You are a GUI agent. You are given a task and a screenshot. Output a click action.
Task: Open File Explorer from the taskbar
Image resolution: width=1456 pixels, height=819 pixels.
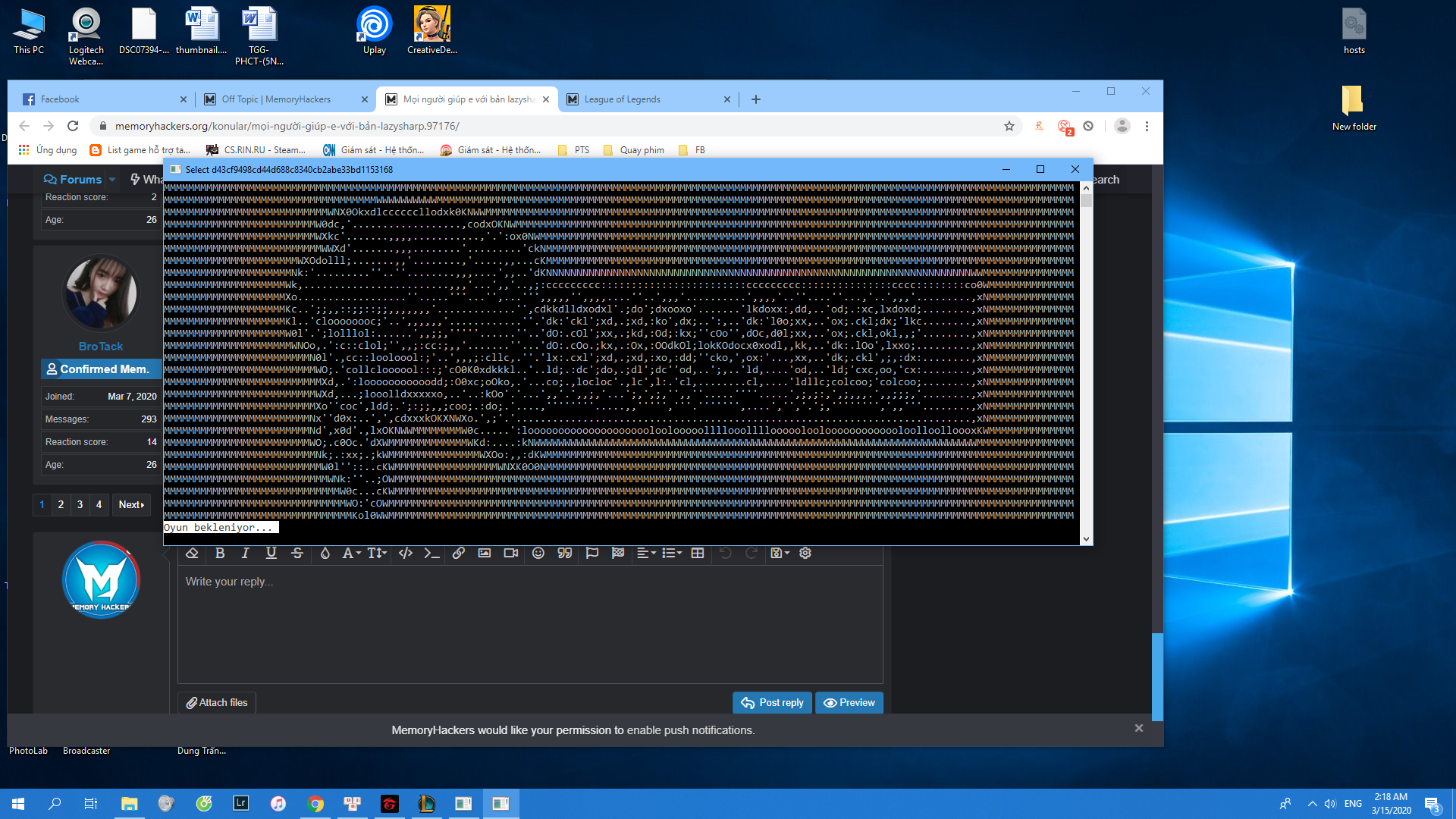pos(130,804)
